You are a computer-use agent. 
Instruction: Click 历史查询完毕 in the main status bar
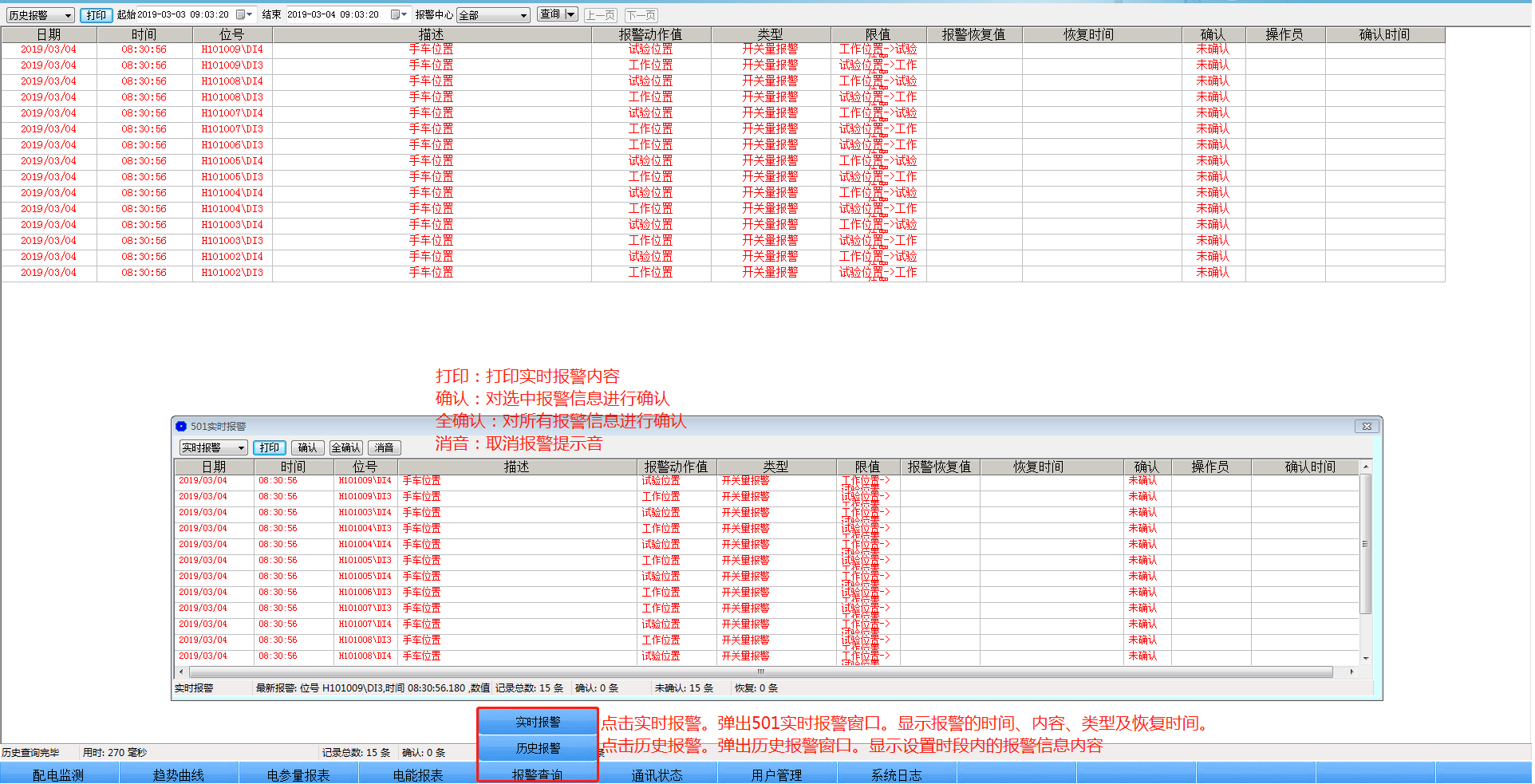point(30,753)
